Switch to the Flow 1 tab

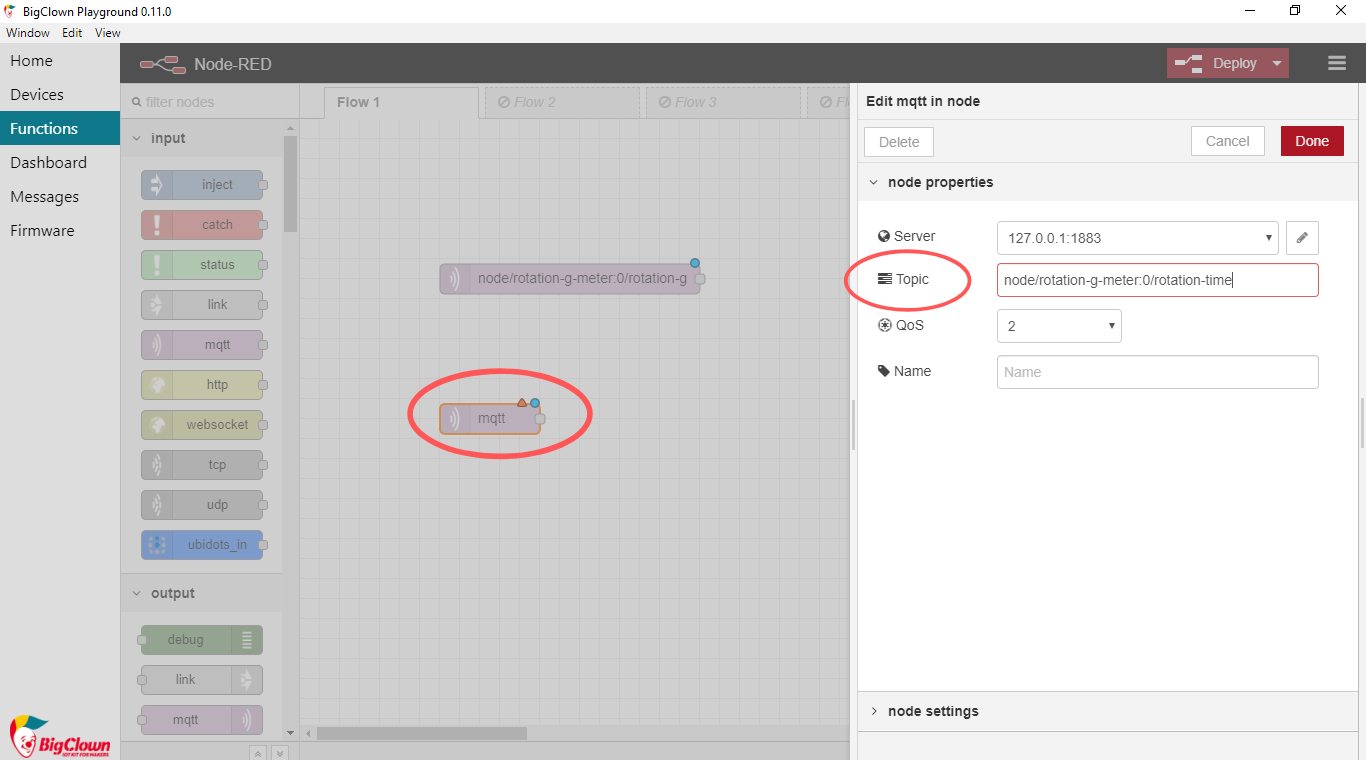pyautogui.click(x=401, y=102)
